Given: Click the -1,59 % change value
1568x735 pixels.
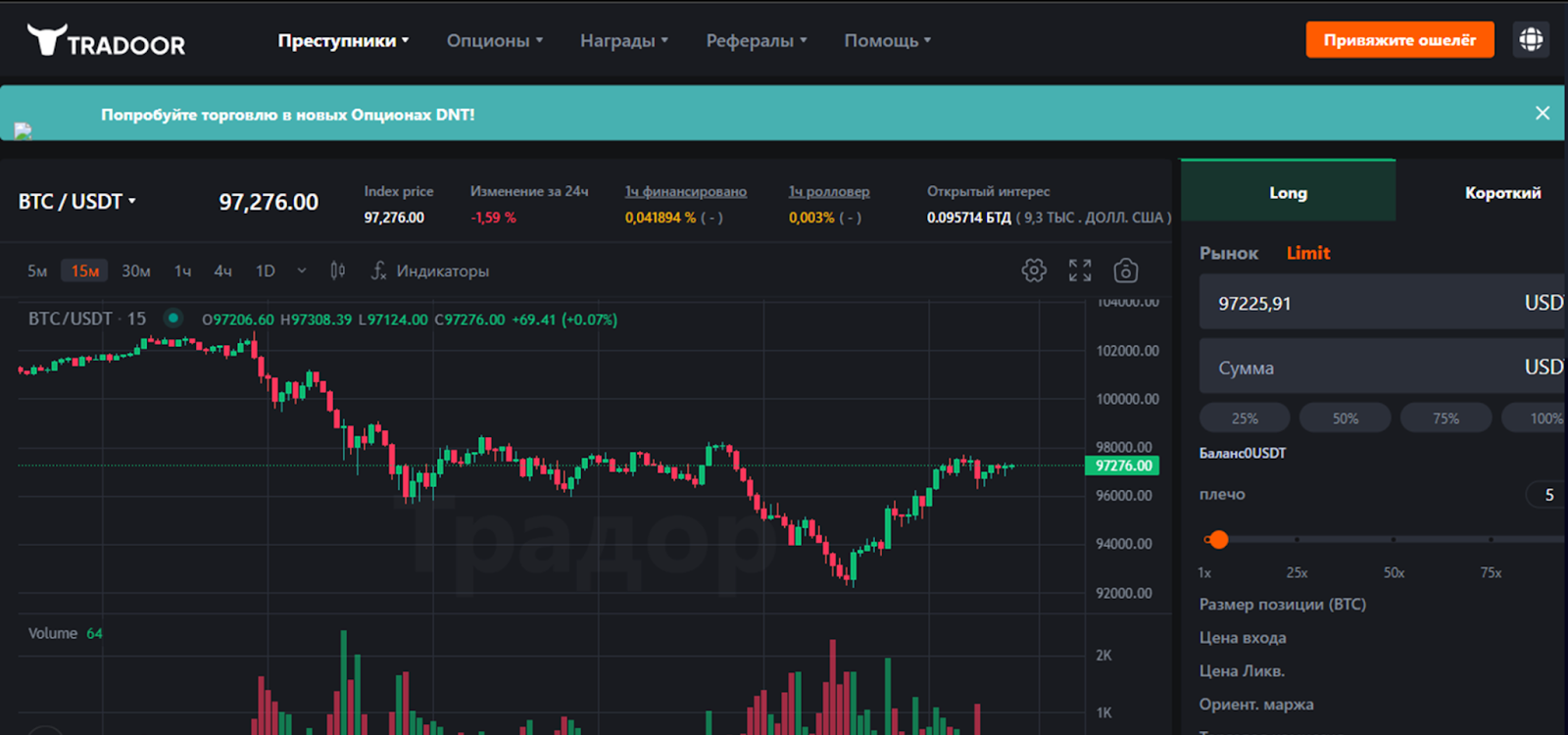Looking at the screenshot, I should (x=493, y=218).
